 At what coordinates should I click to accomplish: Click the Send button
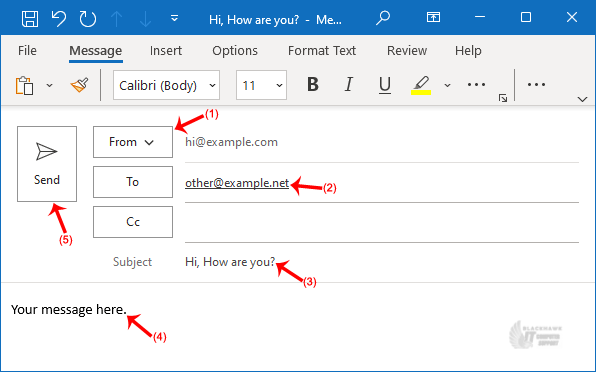pyautogui.click(x=47, y=164)
